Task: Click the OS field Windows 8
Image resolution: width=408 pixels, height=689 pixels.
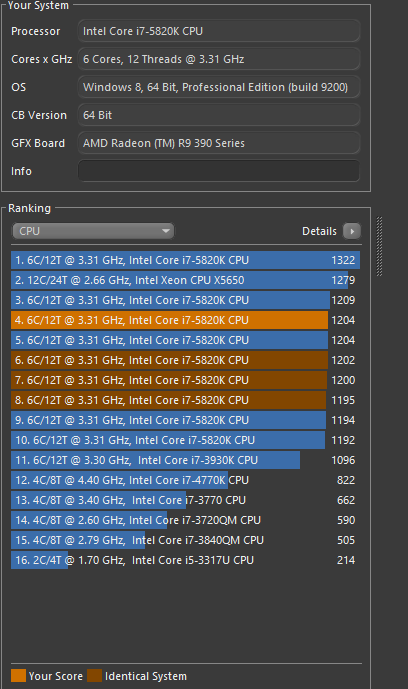Action: (x=219, y=87)
